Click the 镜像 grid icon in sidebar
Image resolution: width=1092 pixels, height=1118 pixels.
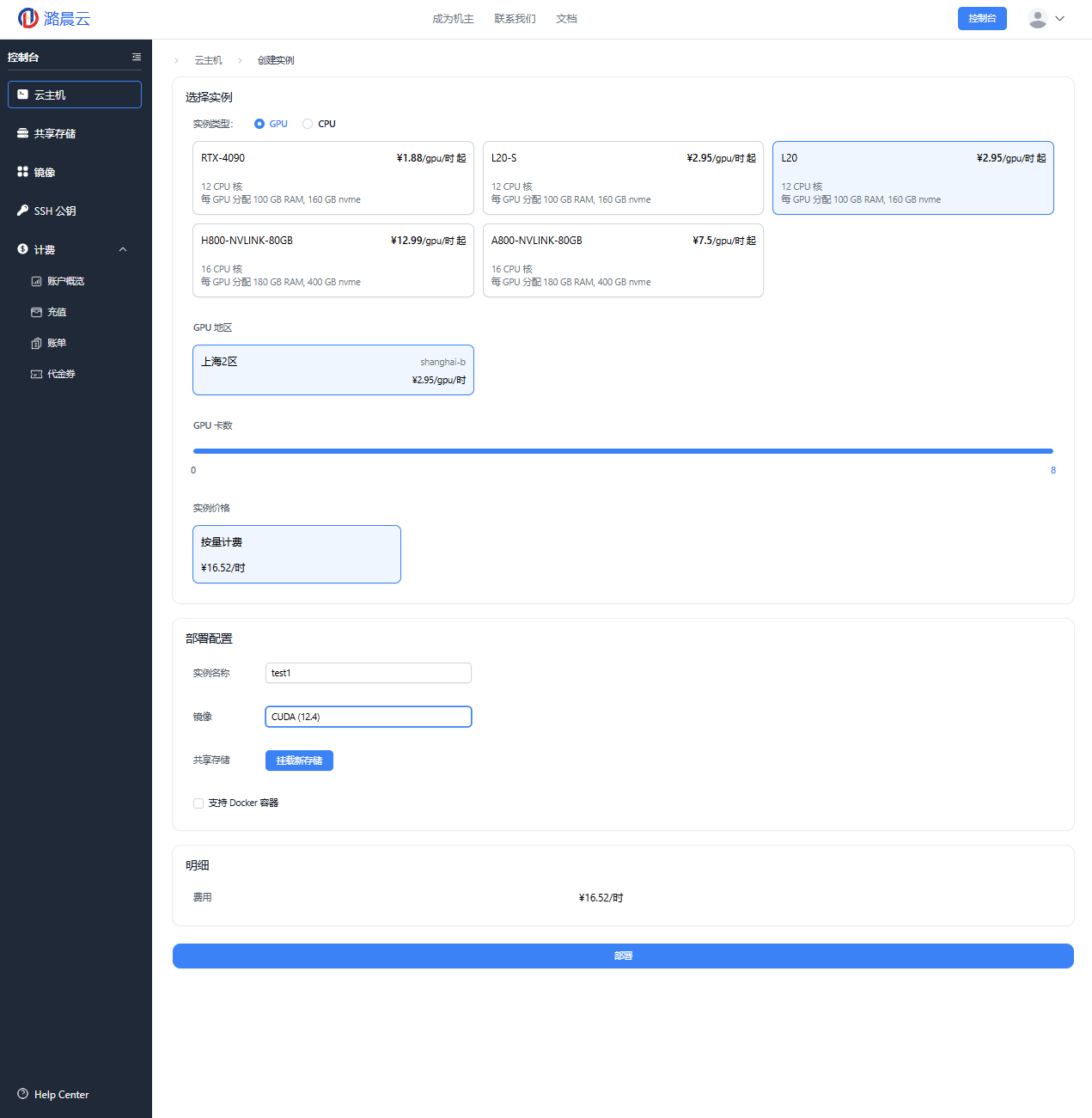click(23, 172)
